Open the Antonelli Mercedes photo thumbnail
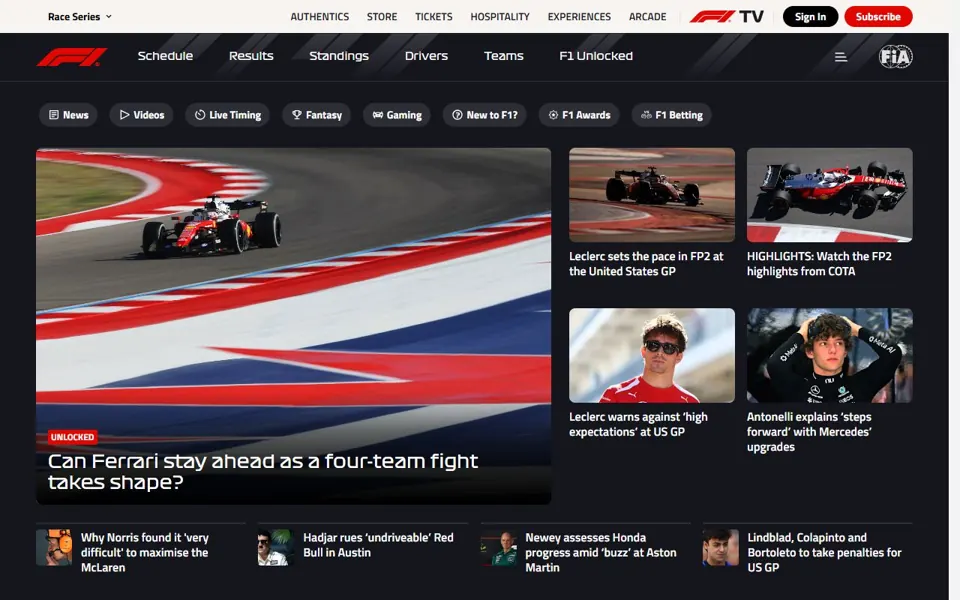This screenshot has width=960, height=600. pyautogui.click(x=829, y=355)
